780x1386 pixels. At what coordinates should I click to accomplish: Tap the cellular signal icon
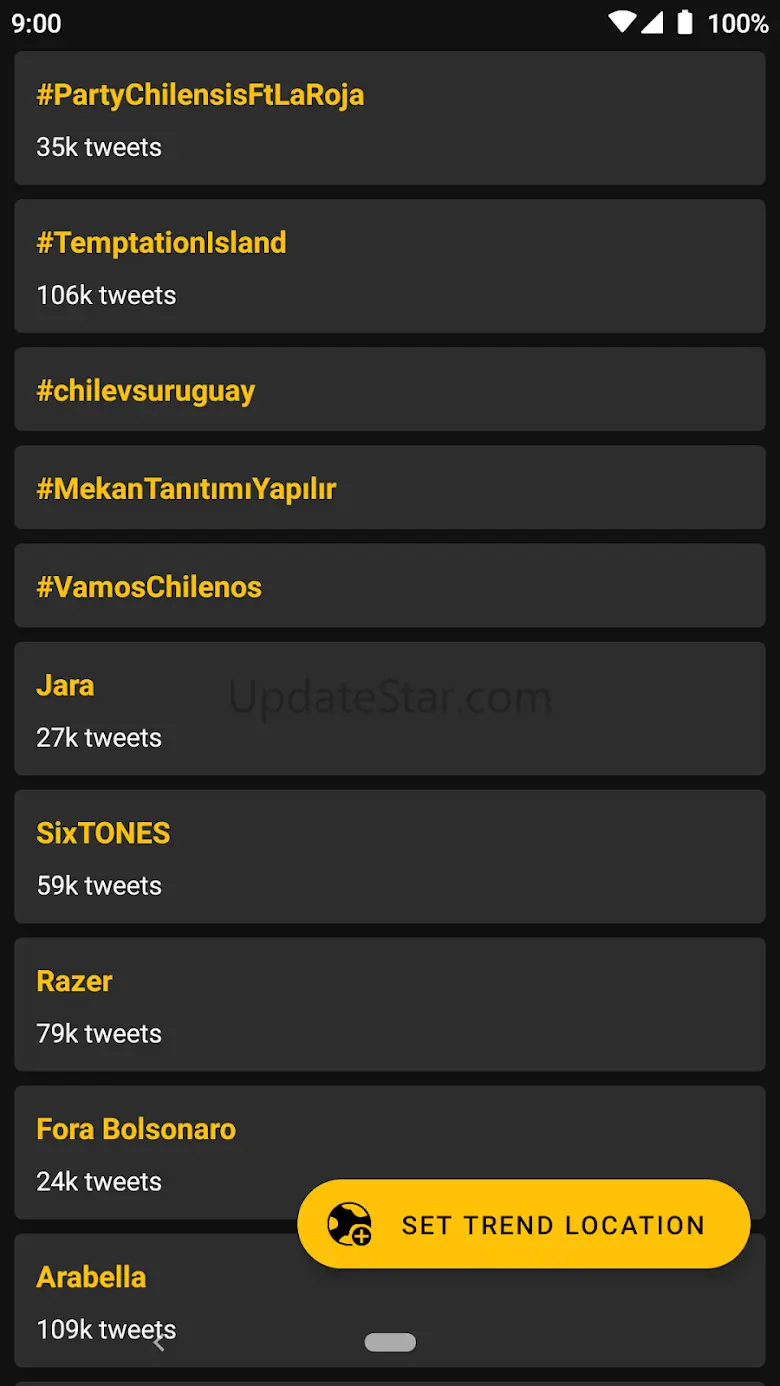click(x=652, y=22)
